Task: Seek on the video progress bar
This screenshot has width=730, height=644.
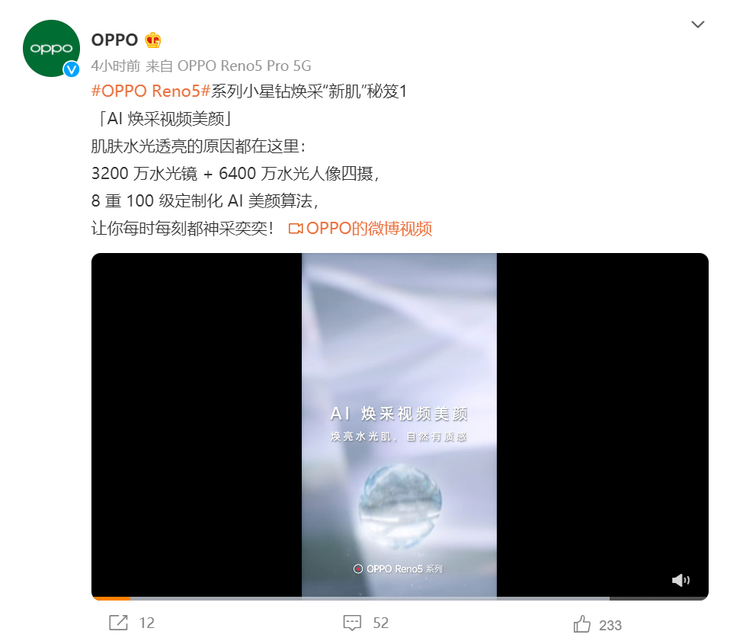Action: 400,598
